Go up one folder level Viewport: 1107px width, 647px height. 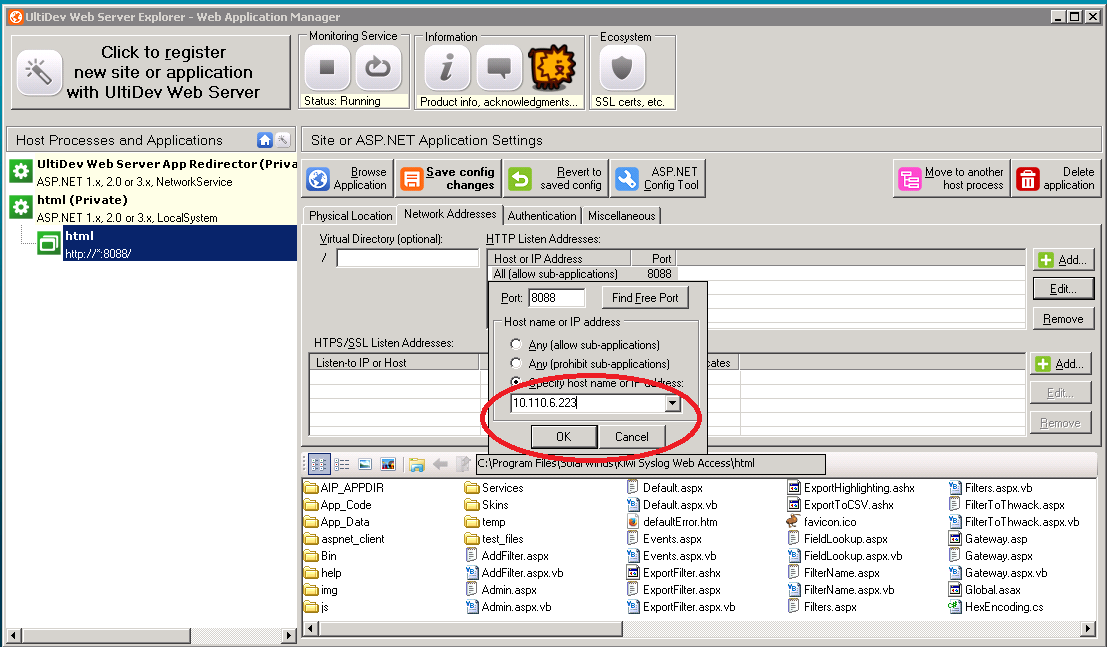[463, 464]
